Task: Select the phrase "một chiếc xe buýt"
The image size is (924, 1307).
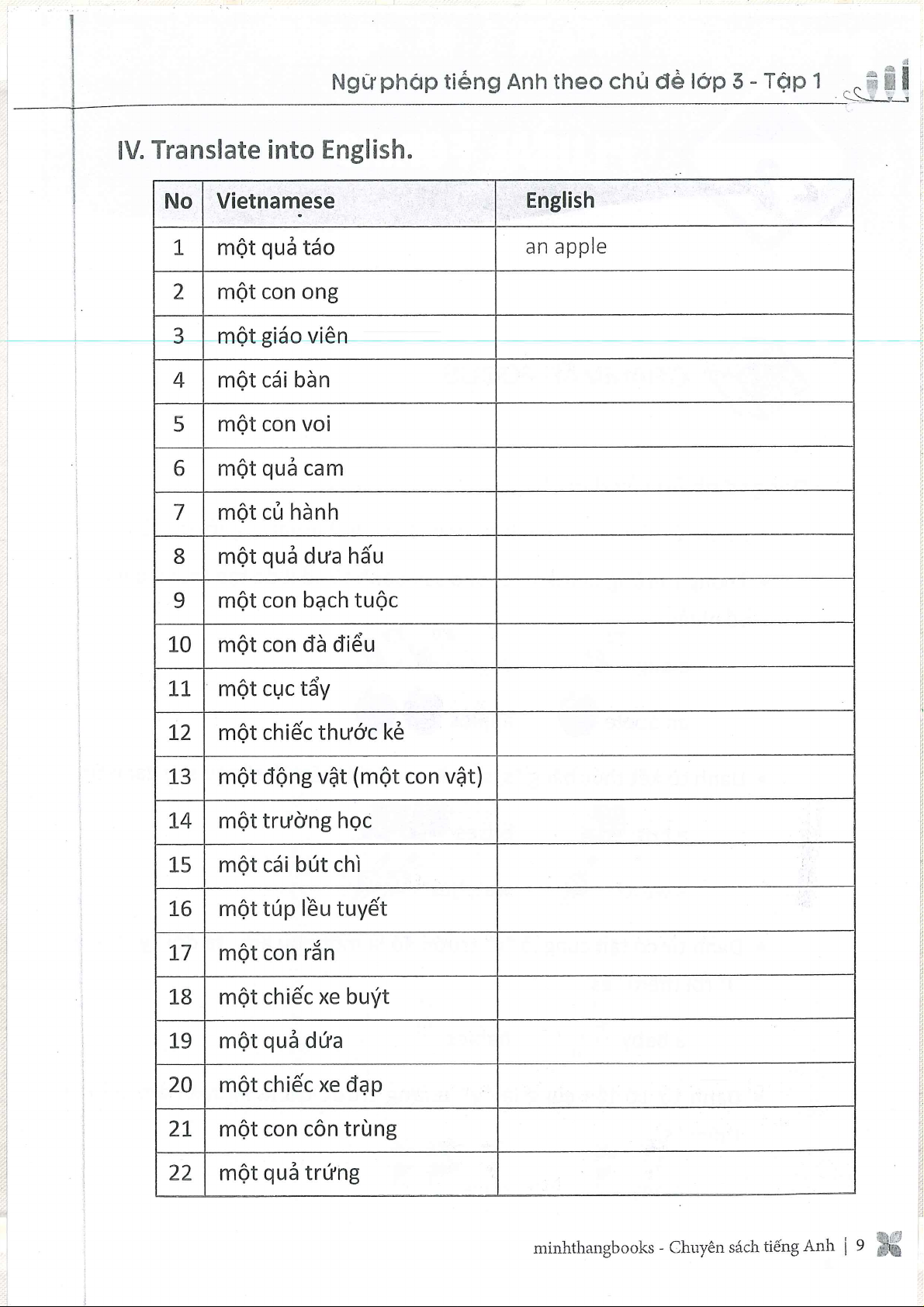Action: pyautogui.click(x=303, y=997)
